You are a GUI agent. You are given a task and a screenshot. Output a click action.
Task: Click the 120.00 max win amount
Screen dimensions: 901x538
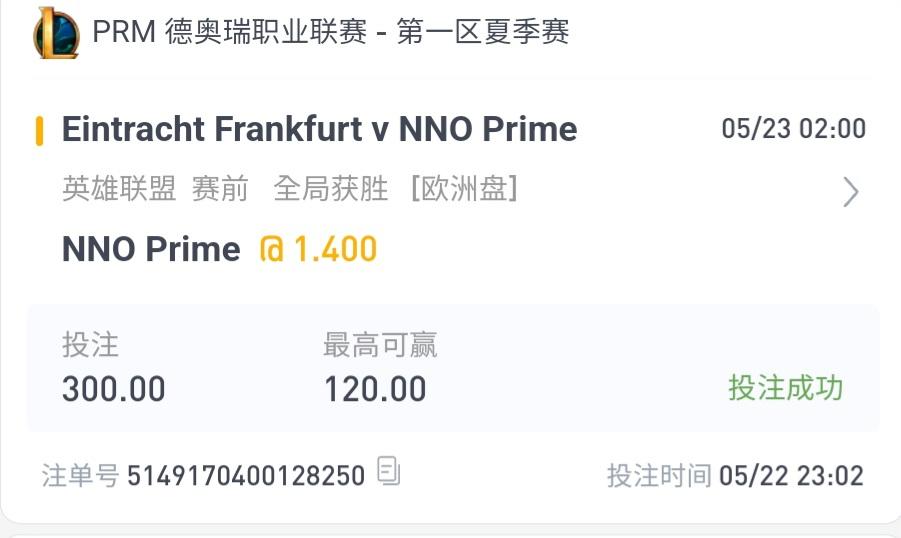(x=375, y=389)
